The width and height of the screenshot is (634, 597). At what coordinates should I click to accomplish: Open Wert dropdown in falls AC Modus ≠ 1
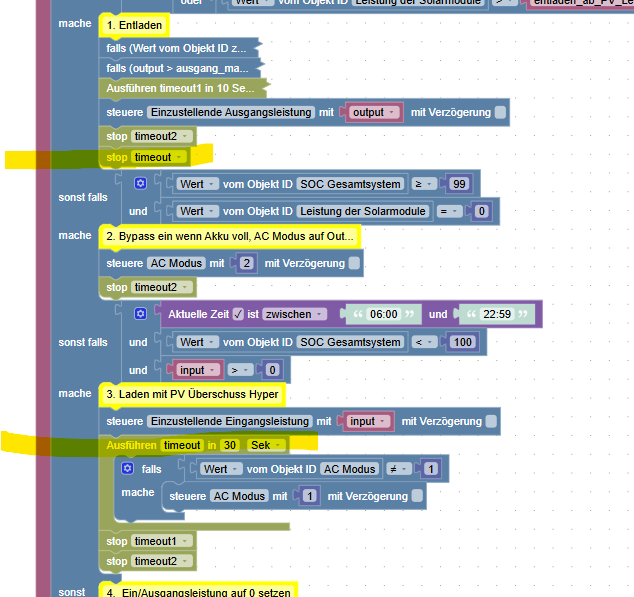[221, 469]
